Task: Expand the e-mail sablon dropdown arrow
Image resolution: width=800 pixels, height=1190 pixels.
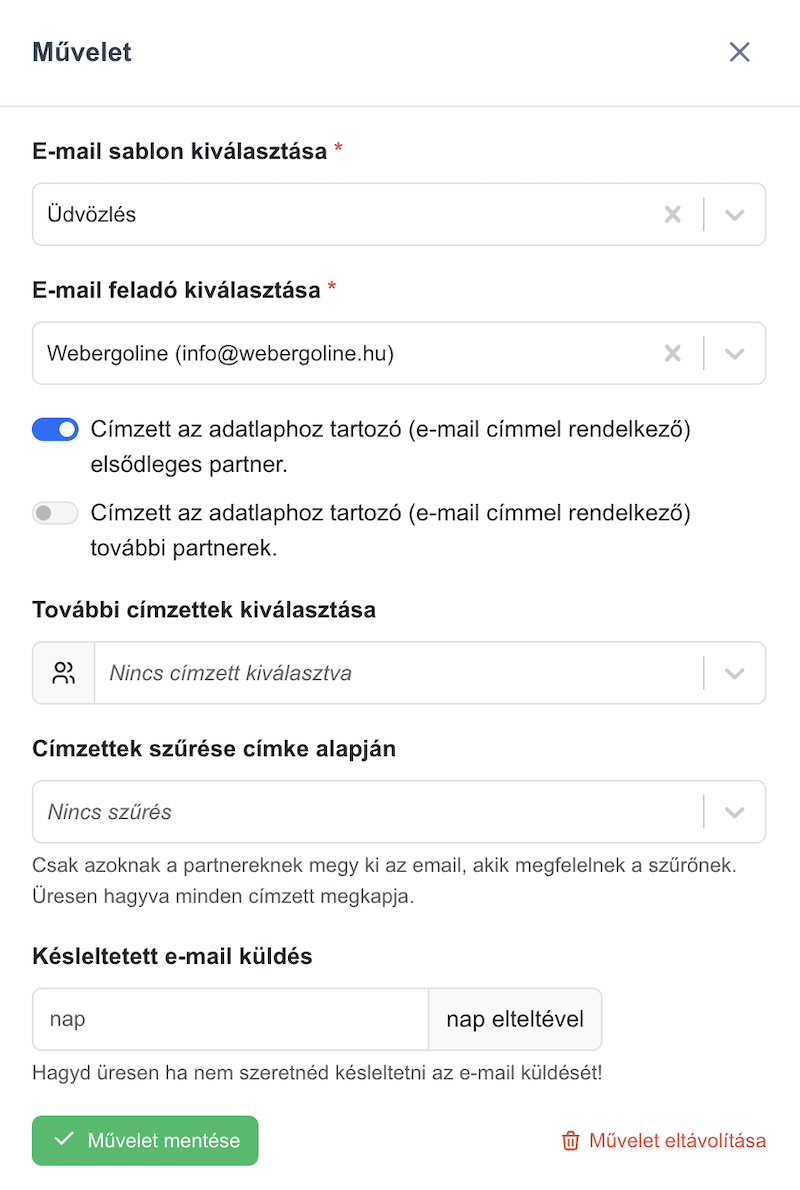Action: (734, 215)
